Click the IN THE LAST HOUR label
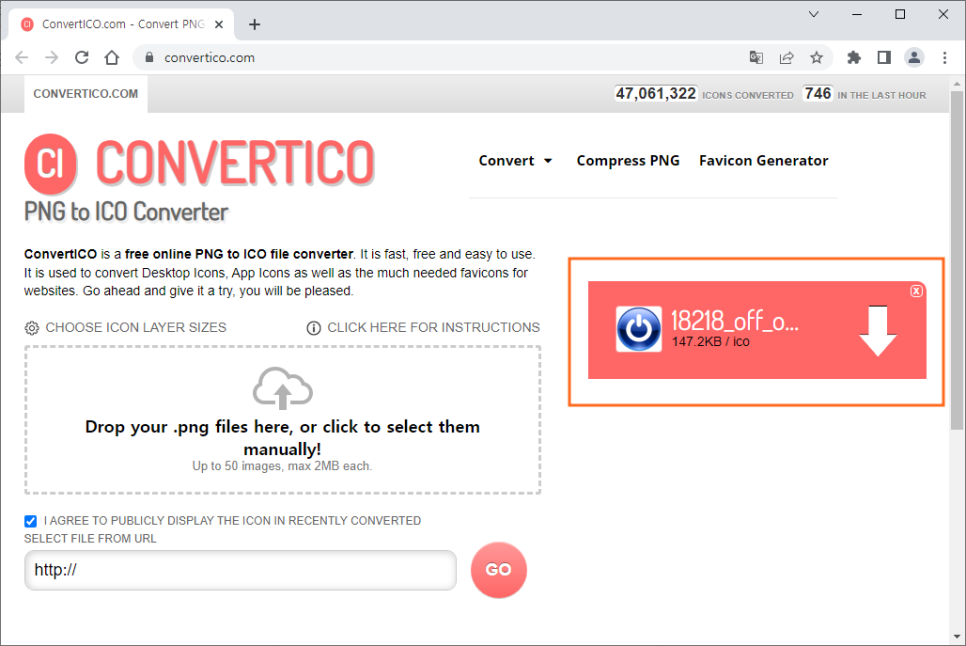 [882, 95]
